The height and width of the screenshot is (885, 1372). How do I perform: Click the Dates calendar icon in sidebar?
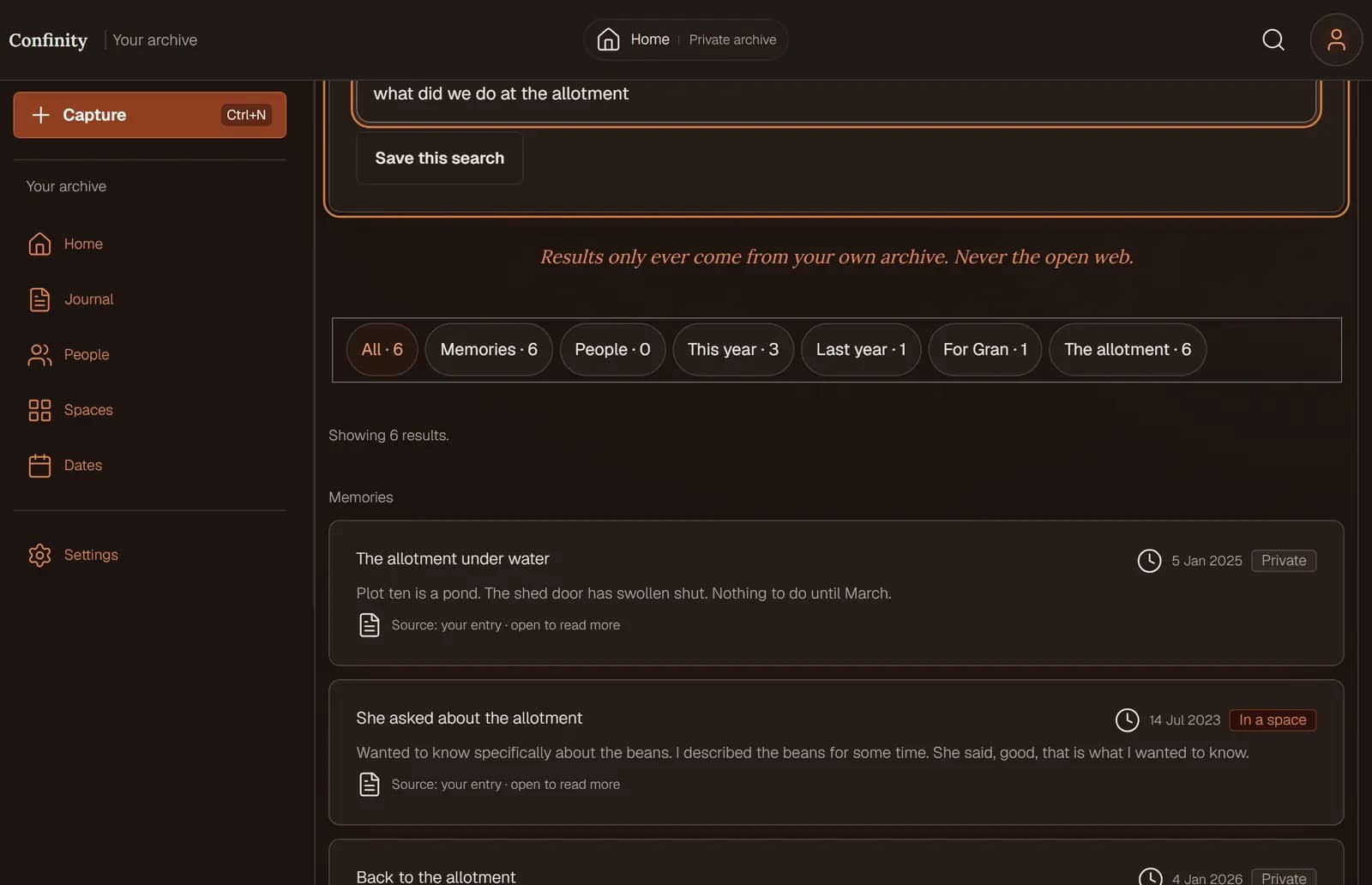click(39, 465)
